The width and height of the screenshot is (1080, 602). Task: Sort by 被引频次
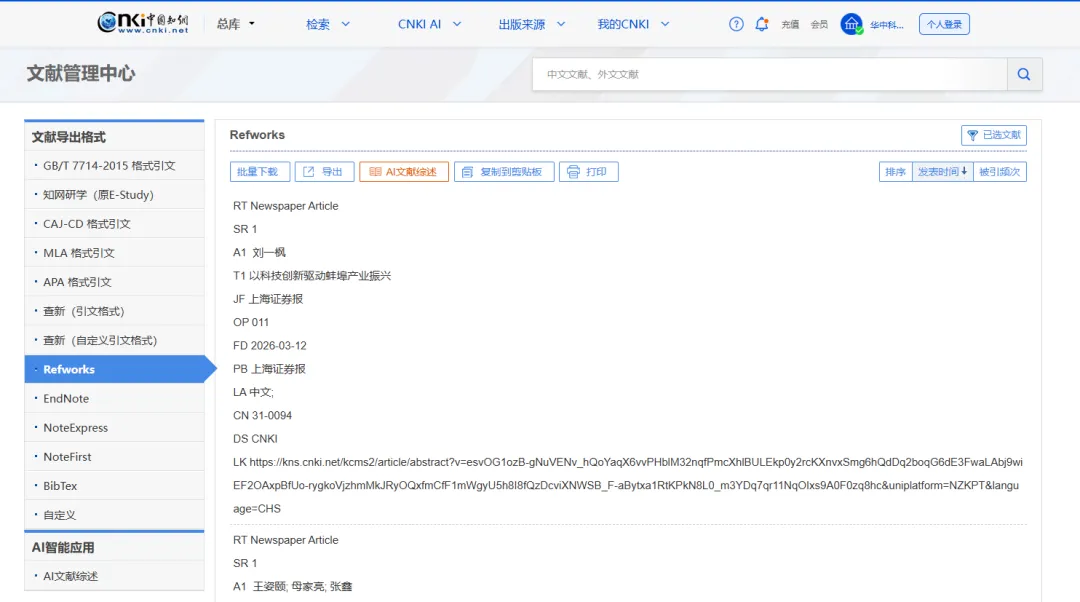tap(999, 172)
